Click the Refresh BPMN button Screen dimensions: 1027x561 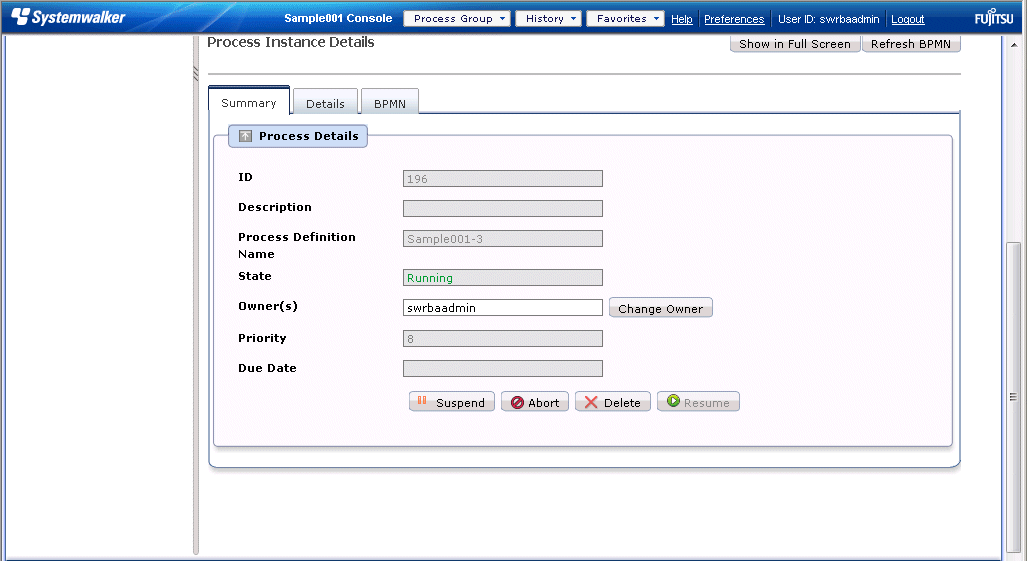pyautogui.click(x=911, y=44)
